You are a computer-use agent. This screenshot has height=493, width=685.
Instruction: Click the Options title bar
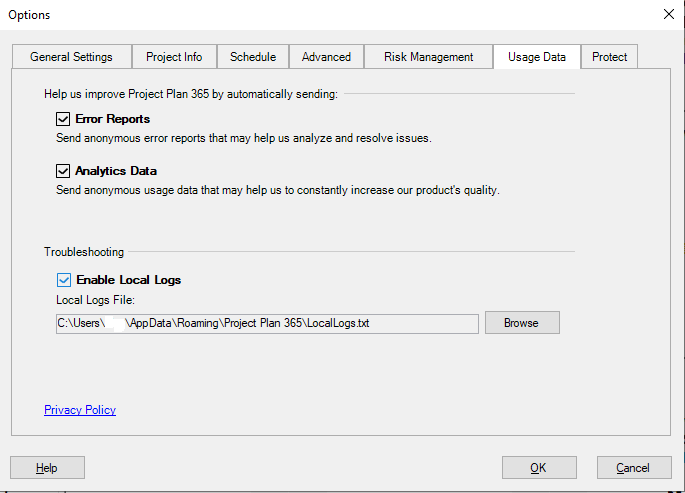click(x=300, y=14)
